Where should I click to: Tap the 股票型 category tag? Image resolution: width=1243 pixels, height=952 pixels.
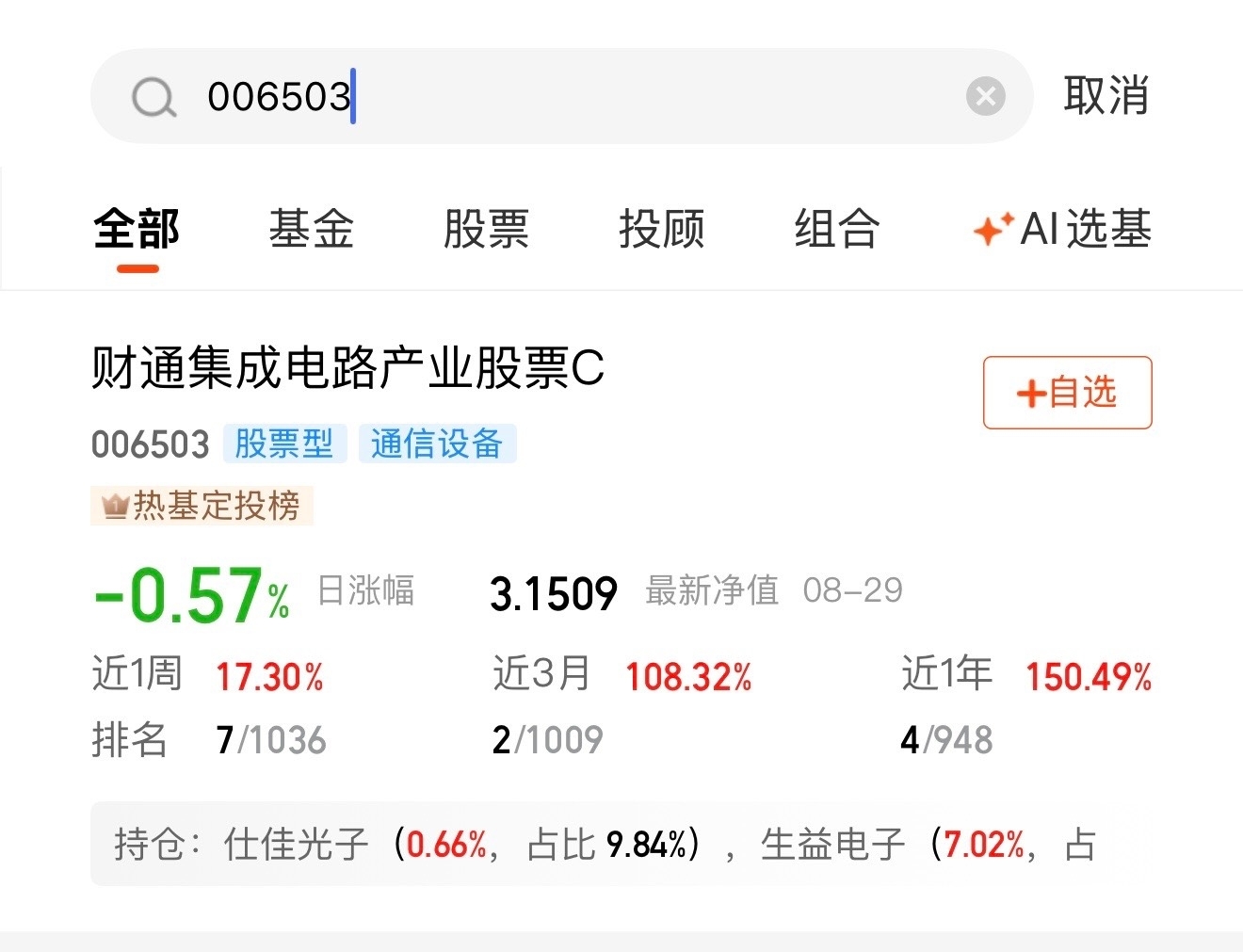click(284, 444)
